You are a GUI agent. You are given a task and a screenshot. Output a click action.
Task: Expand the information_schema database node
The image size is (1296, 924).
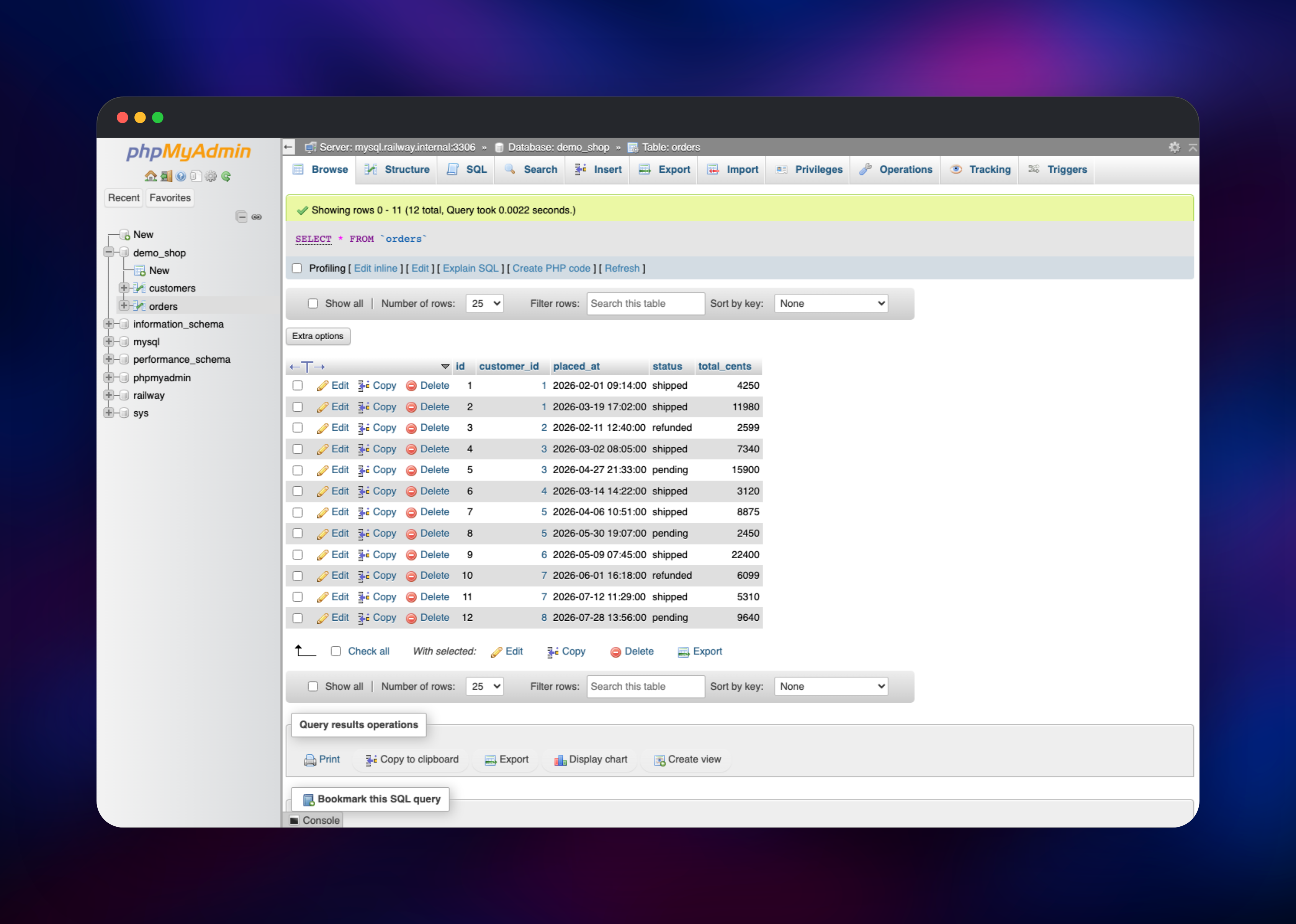pyautogui.click(x=109, y=324)
